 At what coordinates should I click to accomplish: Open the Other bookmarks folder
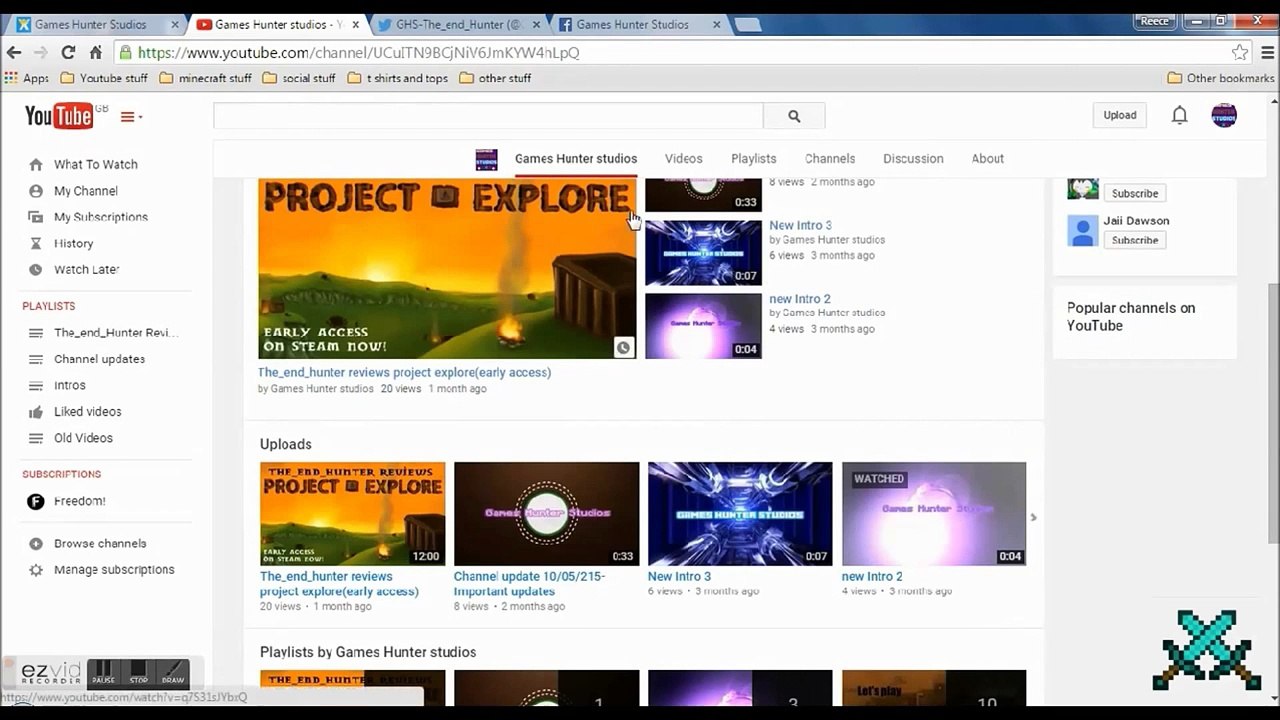click(x=1221, y=78)
